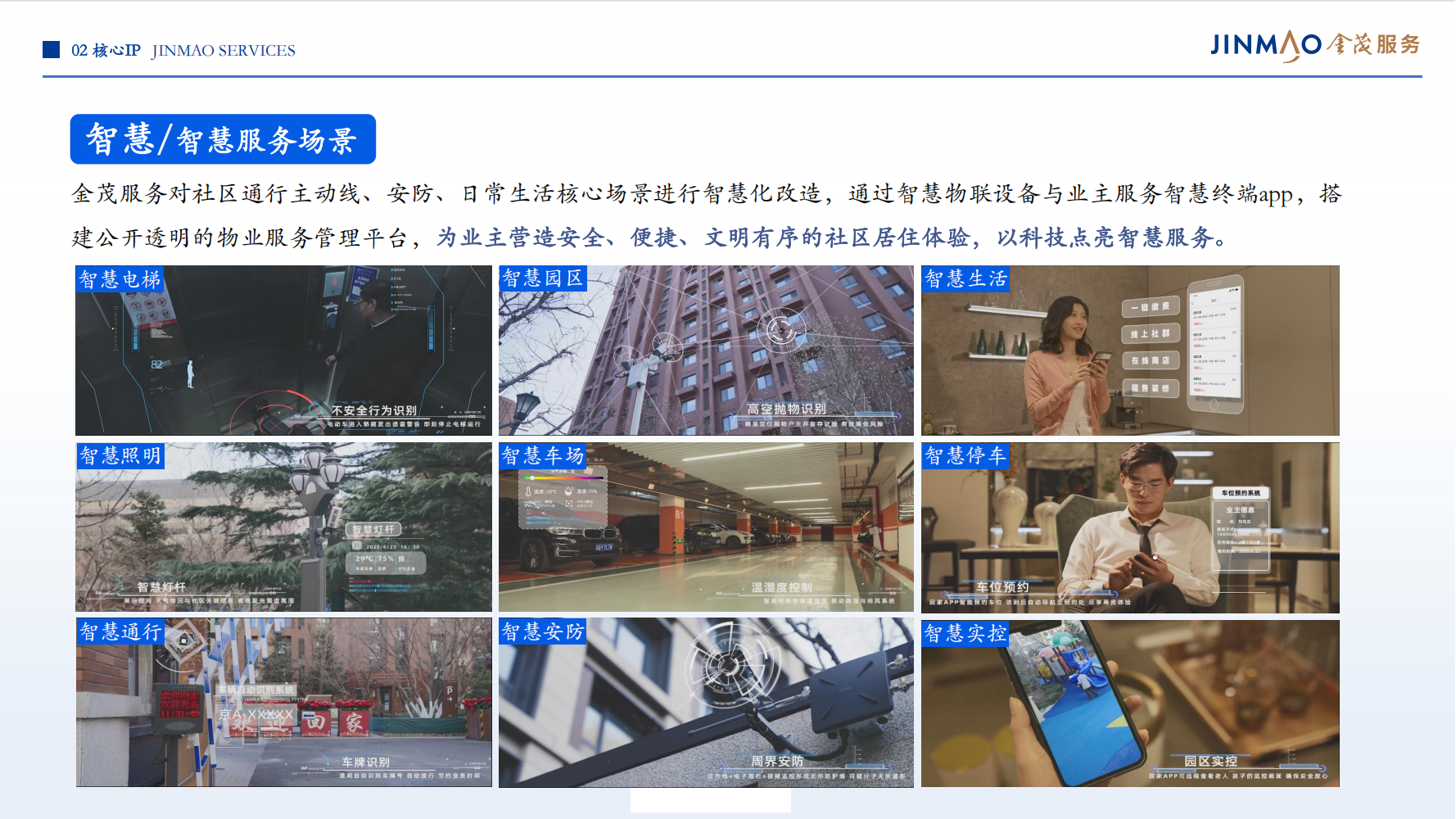Click the 车牌识别 caption

coord(365,762)
